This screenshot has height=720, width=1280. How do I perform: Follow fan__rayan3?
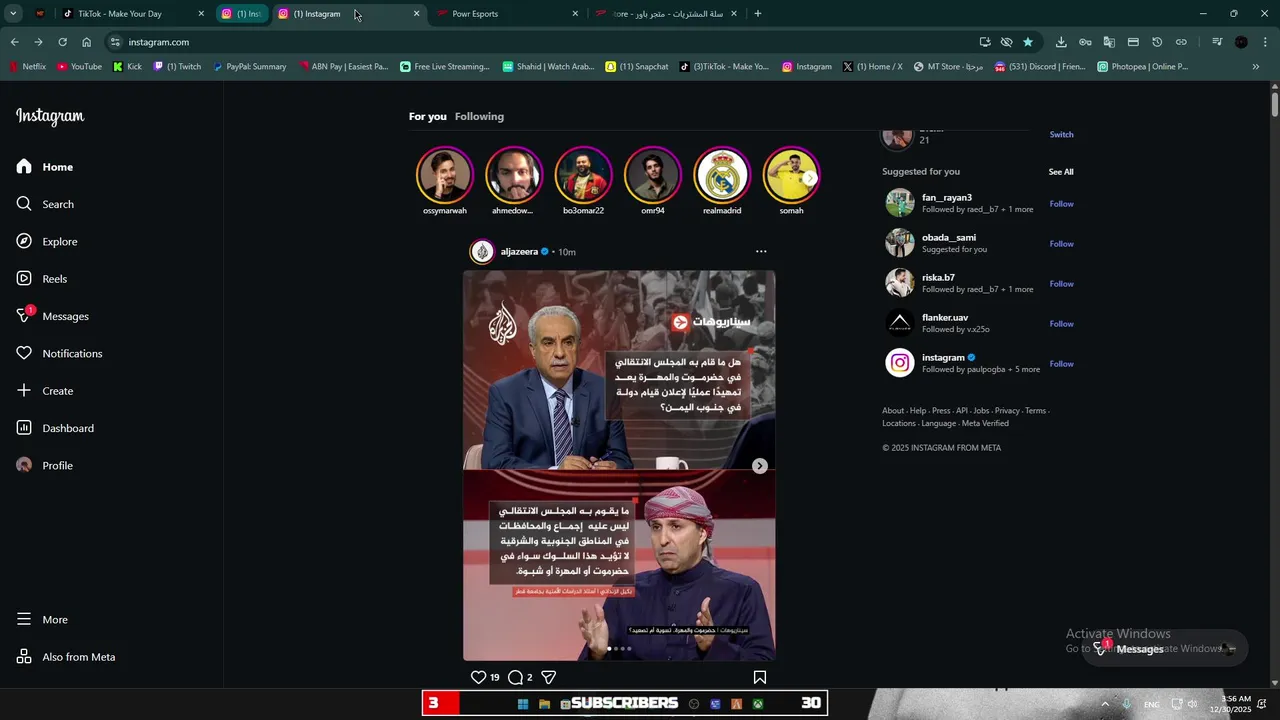(x=1061, y=204)
